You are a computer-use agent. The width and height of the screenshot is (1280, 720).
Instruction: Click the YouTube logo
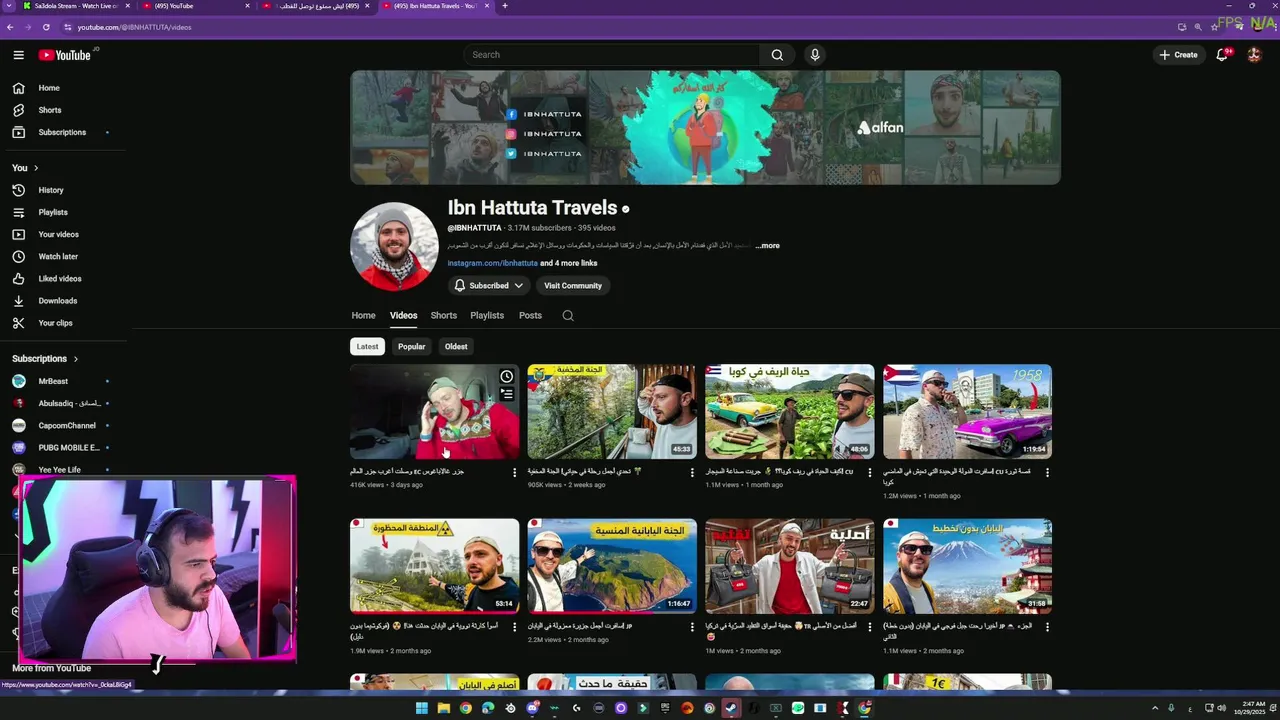[x=65, y=55]
